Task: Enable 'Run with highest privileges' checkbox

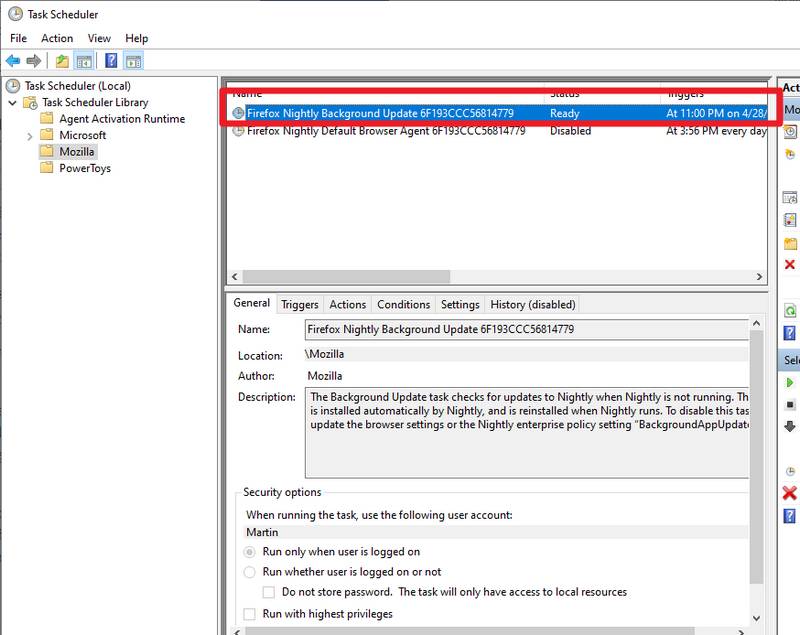Action: tap(250, 614)
